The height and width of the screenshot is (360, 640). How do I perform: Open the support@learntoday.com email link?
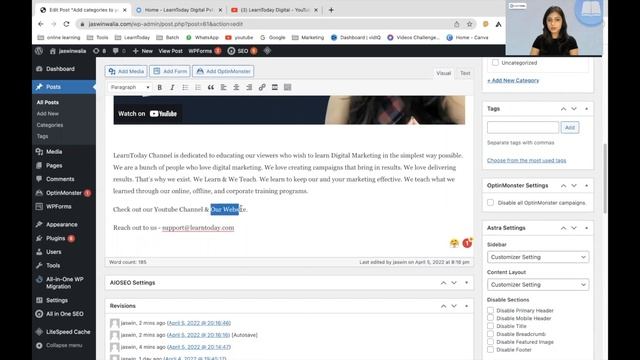coord(198,228)
